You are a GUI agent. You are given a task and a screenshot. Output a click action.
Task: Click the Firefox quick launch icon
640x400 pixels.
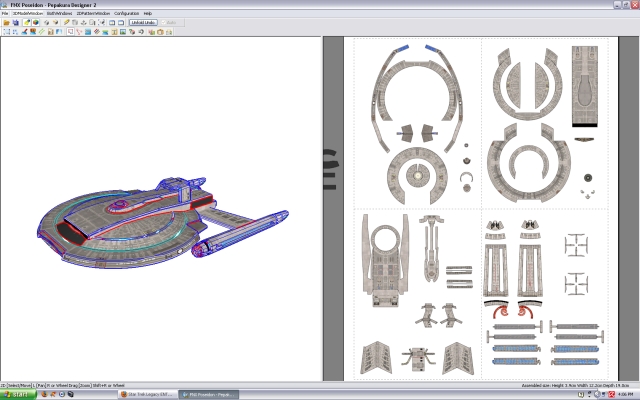tap(44, 395)
